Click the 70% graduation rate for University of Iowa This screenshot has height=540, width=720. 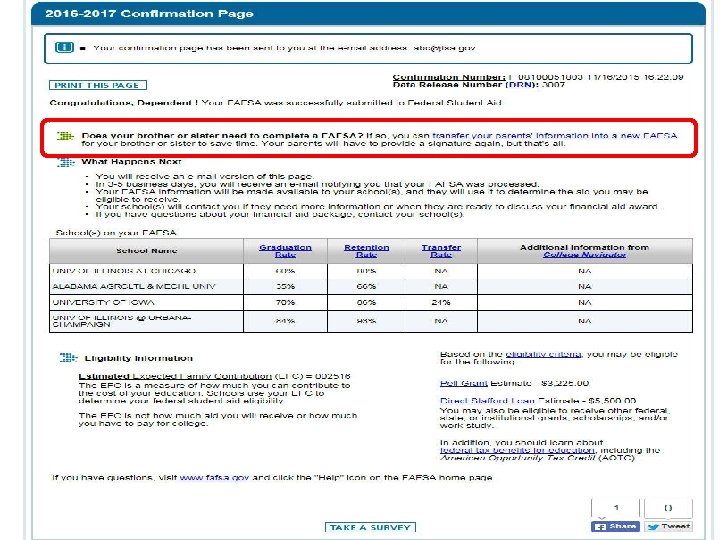click(x=285, y=303)
